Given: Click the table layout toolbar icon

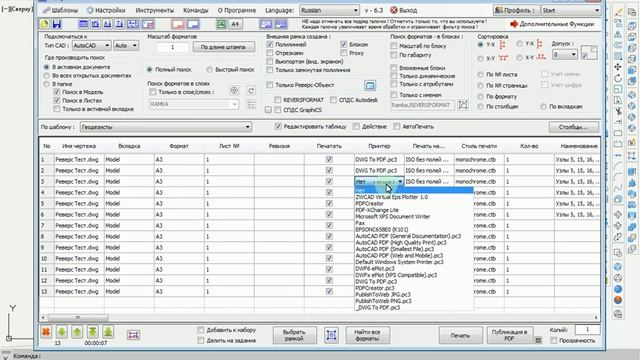Looking at the screenshot, I should [83, 24].
